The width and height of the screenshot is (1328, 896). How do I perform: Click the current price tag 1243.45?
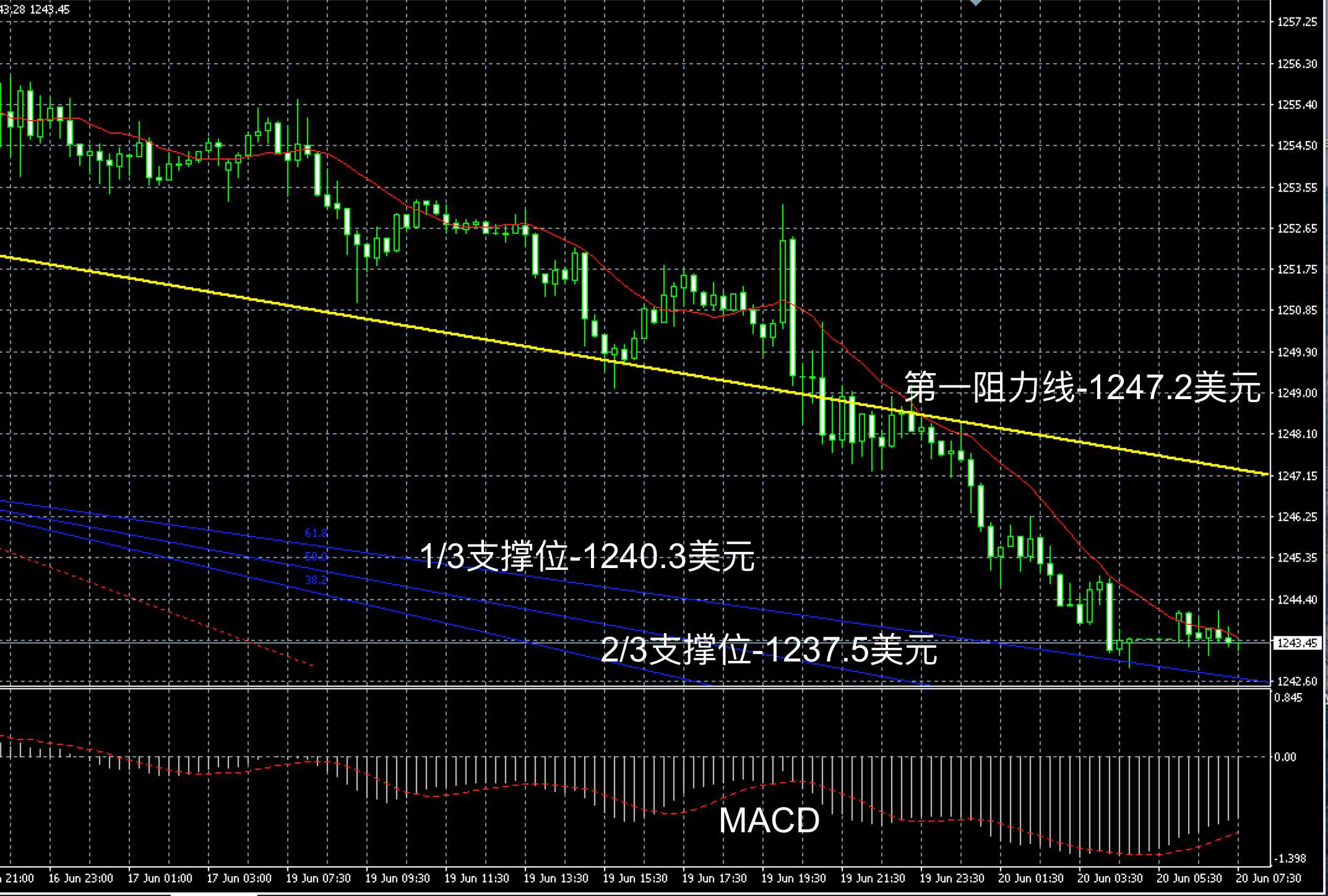click(x=1297, y=643)
